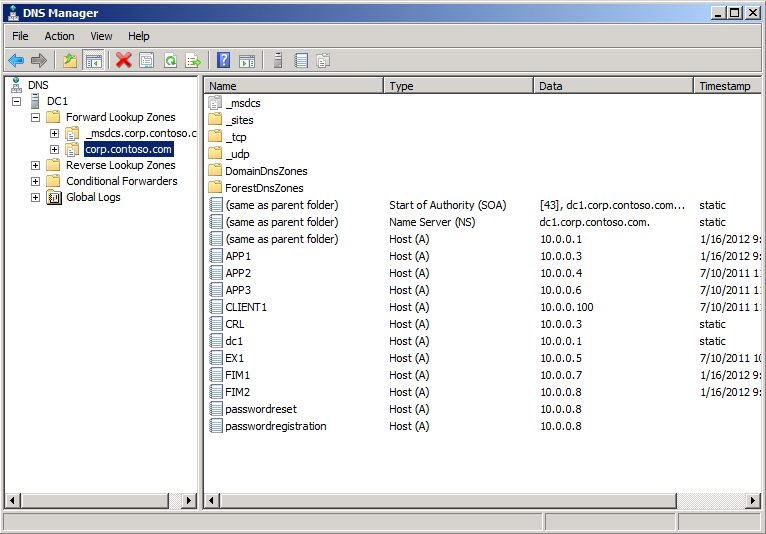This screenshot has width=766, height=534.
Task: Click the New Zone toolbar icon
Action: [323, 61]
